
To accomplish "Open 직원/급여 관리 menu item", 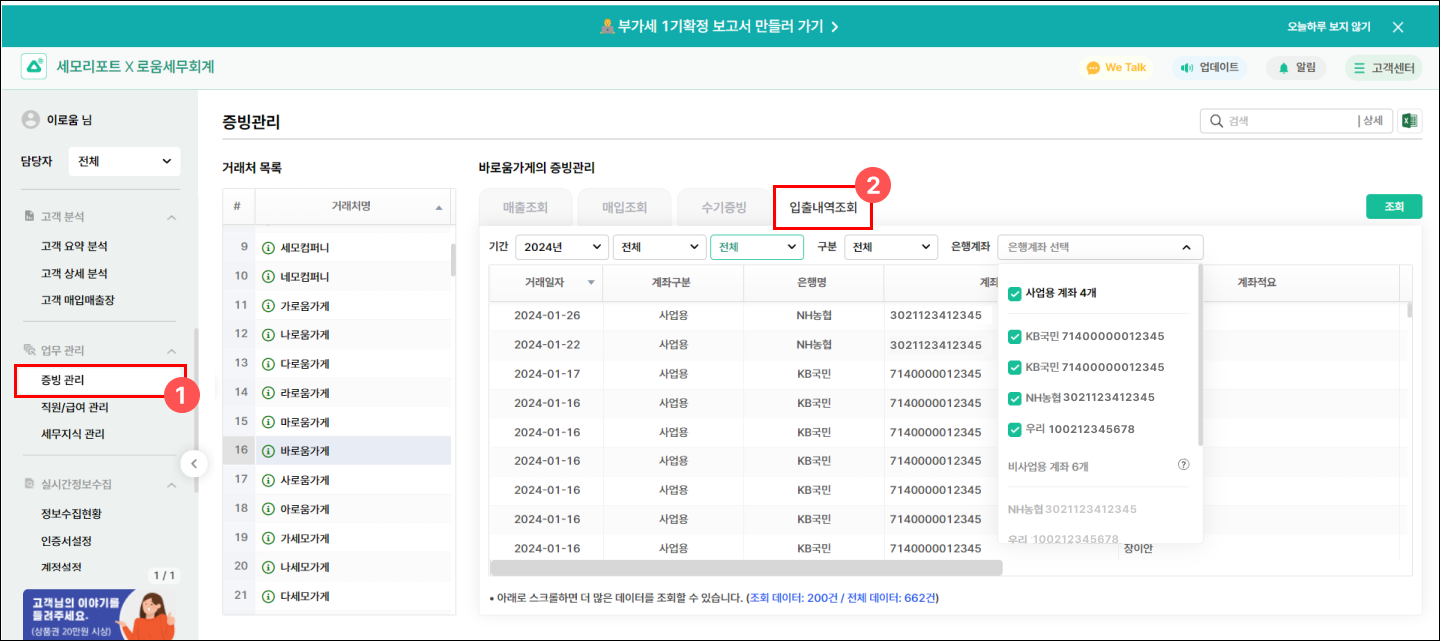I will [x=75, y=407].
